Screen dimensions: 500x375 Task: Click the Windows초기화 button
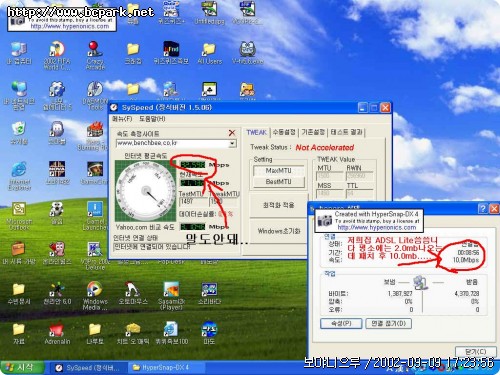click(x=279, y=231)
